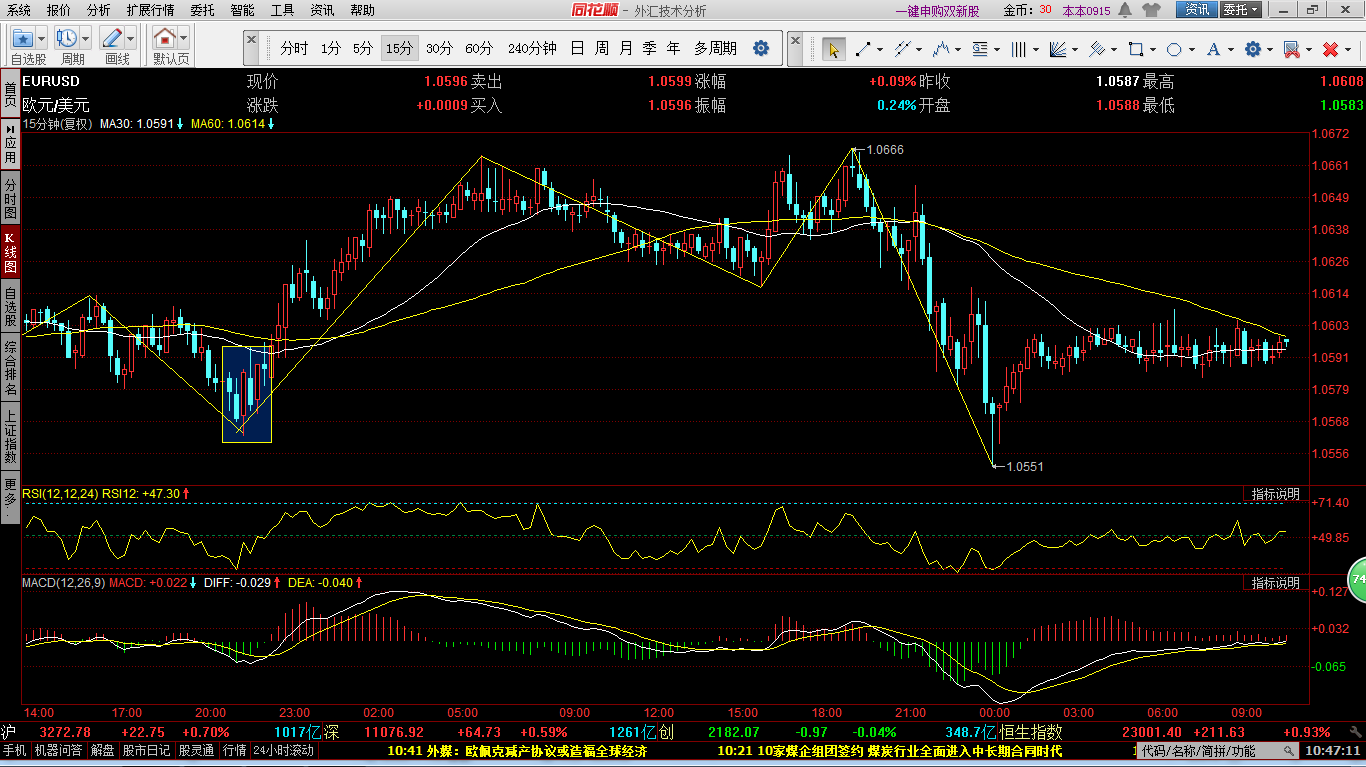
Task: Select the text annotation A tool
Action: (x=1213, y=49)
